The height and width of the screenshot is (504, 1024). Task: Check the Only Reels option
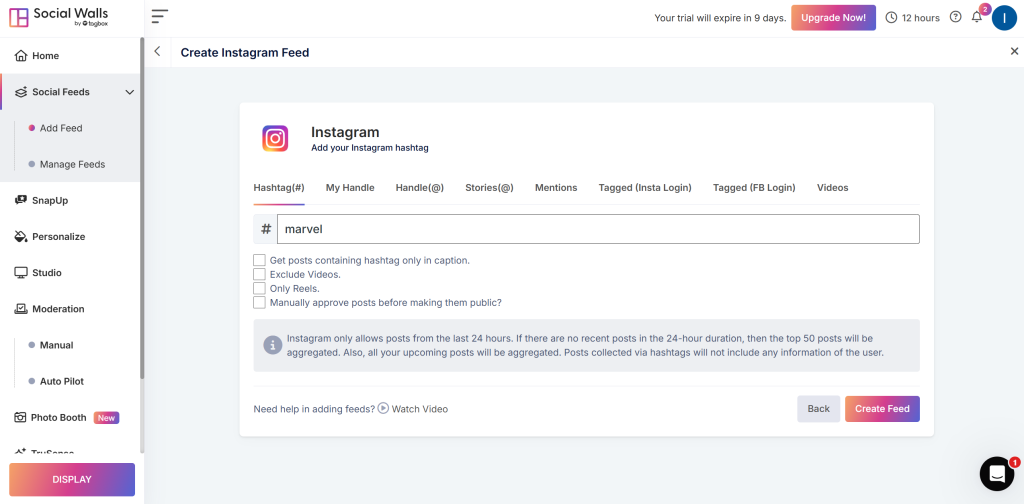(259, 288)
